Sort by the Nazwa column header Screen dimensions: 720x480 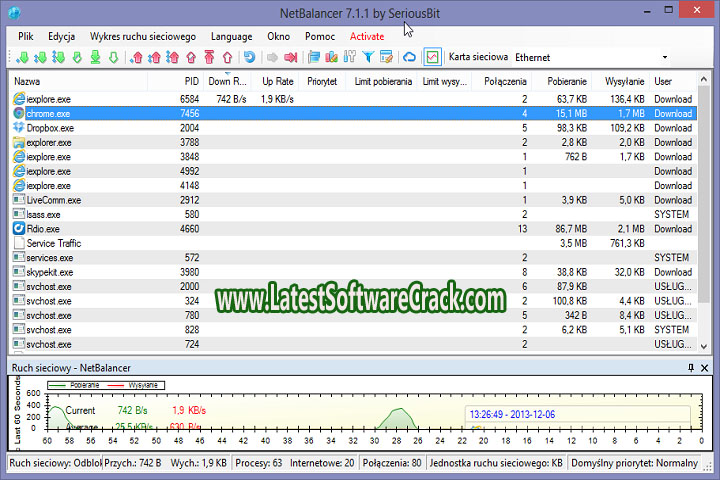(x=78, y=81)
